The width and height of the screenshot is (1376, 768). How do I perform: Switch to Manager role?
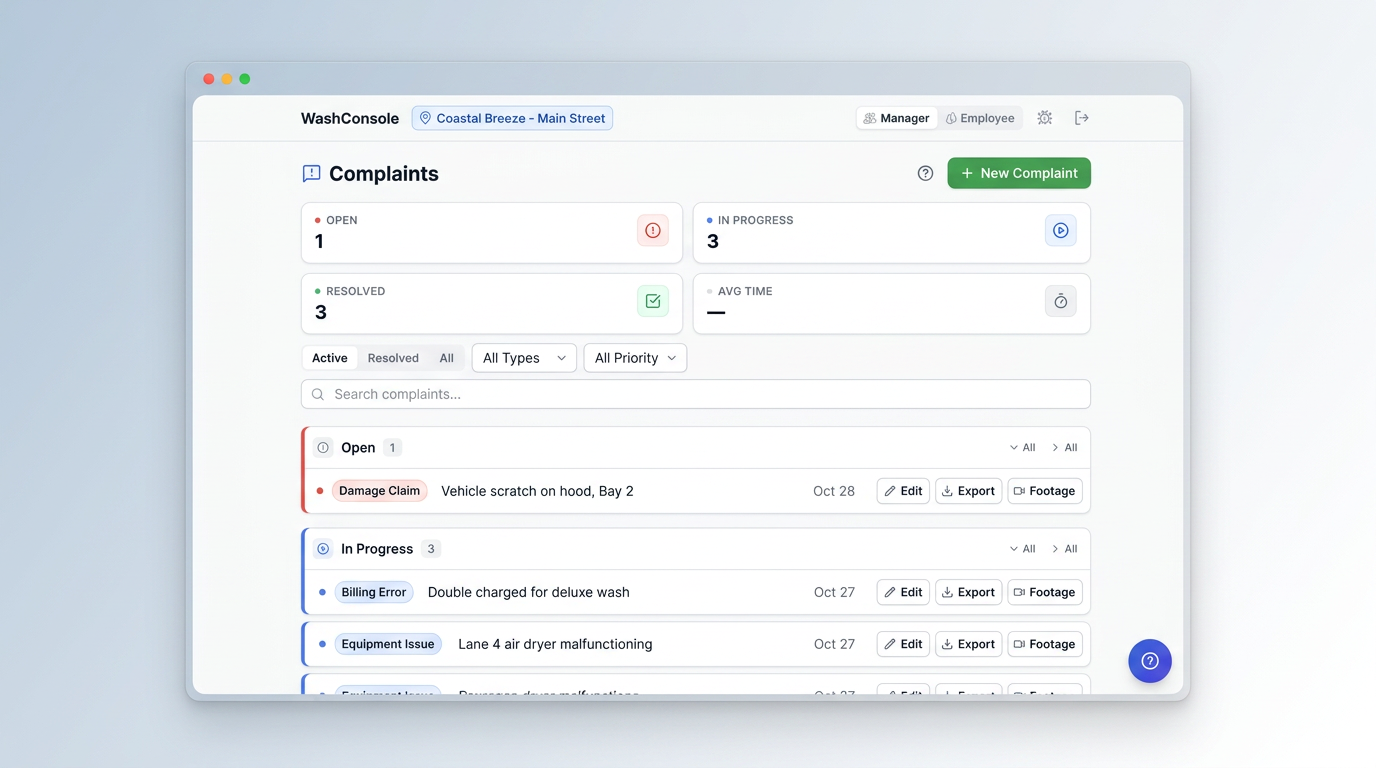point(897,118)
